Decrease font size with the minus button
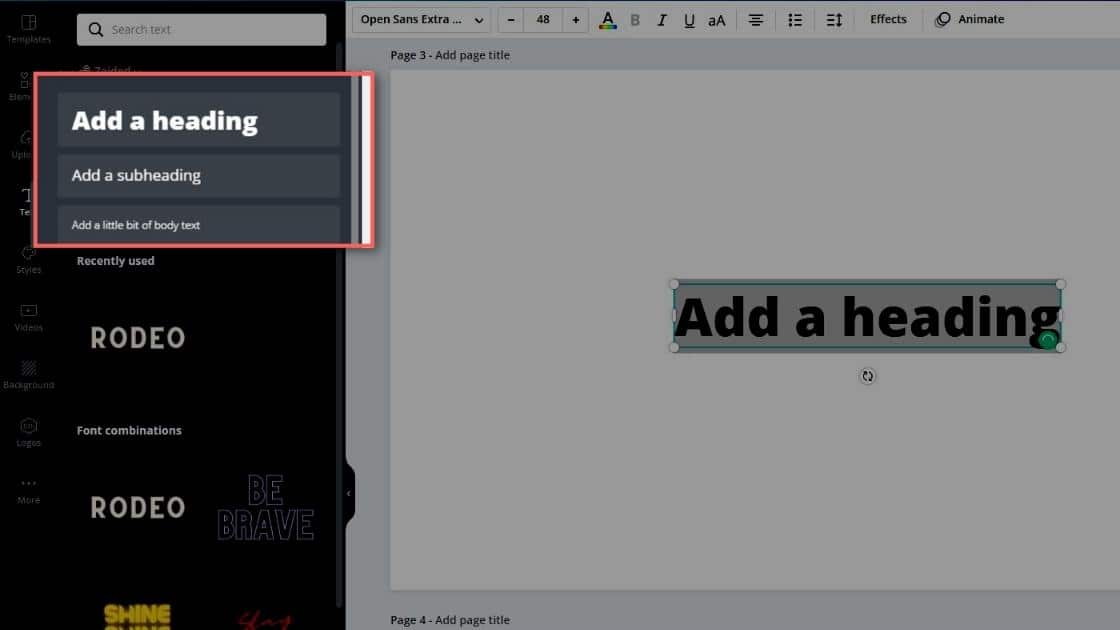 pos(511,20)
